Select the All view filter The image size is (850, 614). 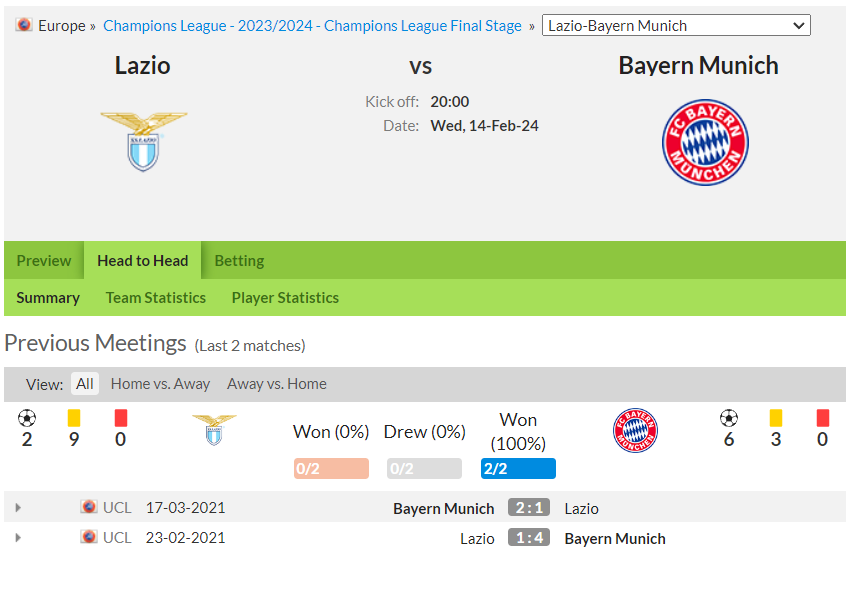click(85, 384)
